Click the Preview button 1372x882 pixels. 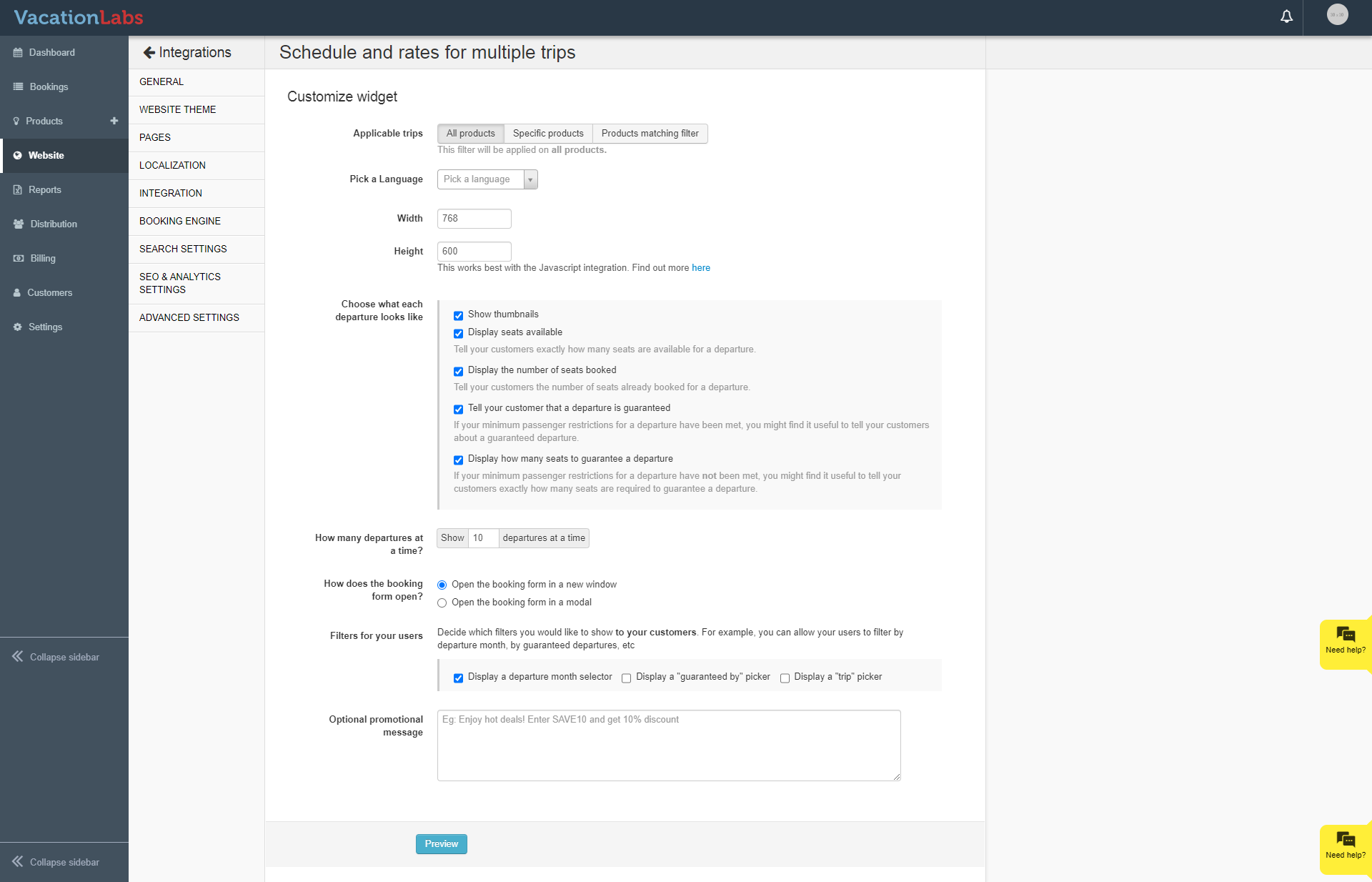[x=441, y=844]
